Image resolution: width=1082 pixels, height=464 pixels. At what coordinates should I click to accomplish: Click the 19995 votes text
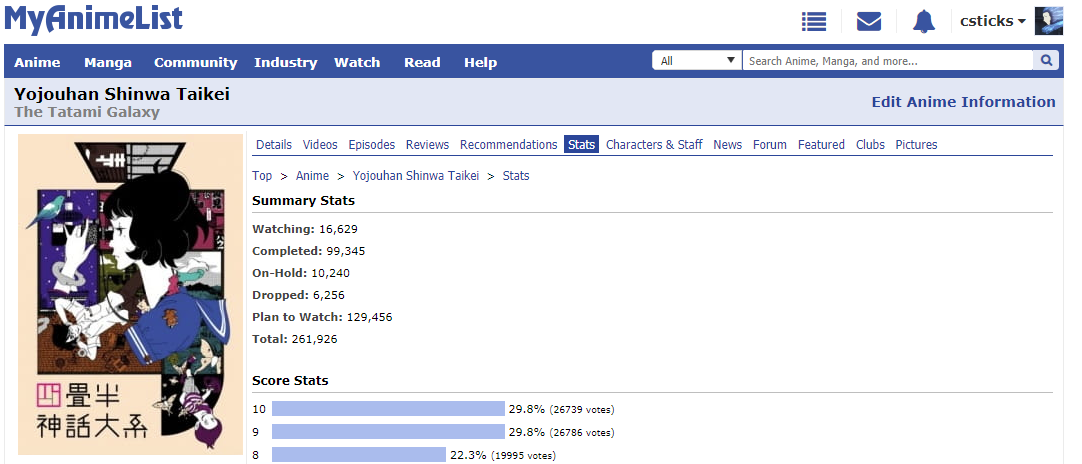click(523, 455)
